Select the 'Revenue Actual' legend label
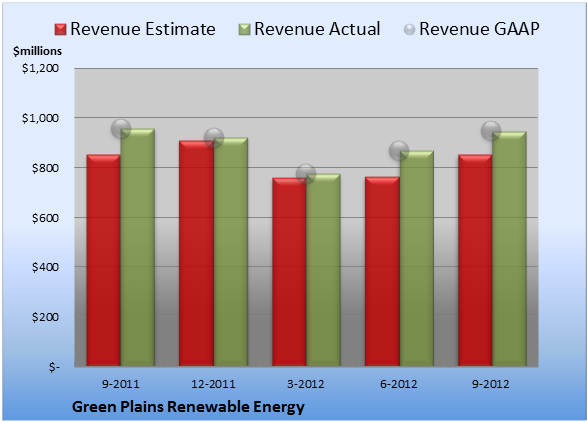 pos(317,29)
